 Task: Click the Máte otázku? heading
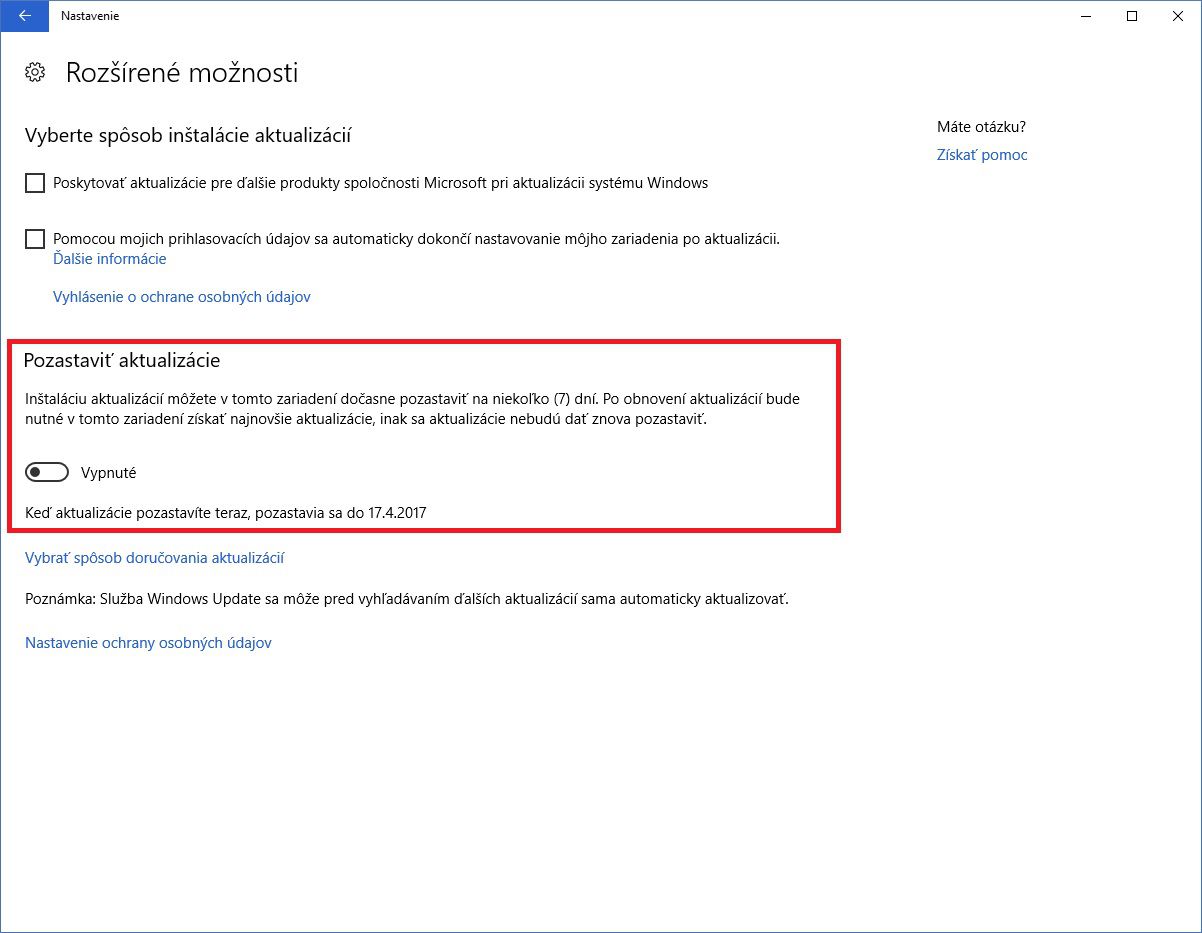[x=981, y=127]
